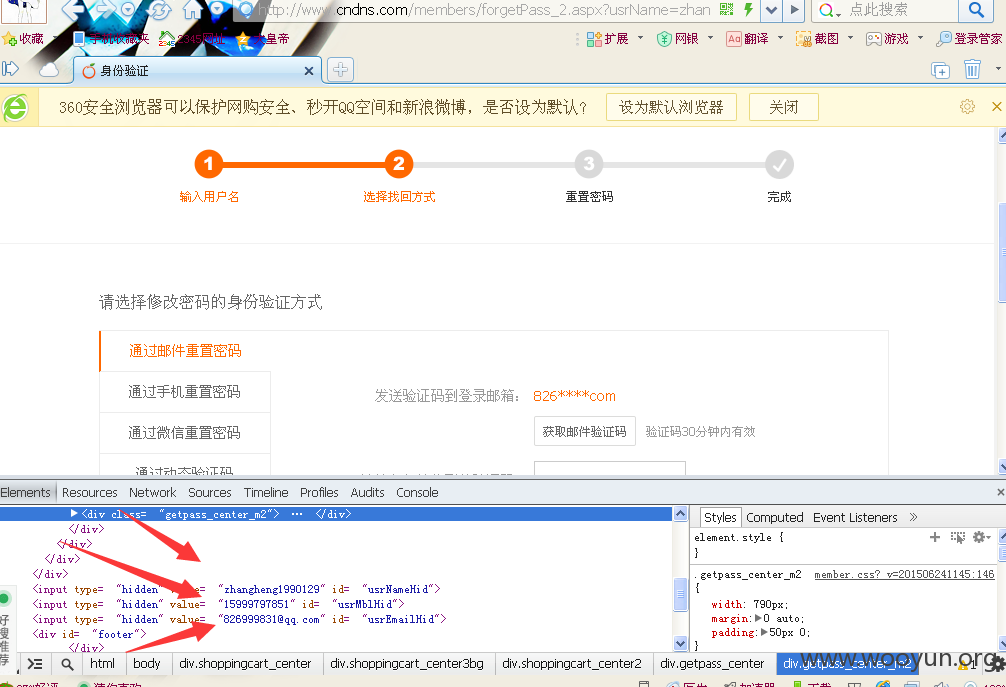Switch to DevTools Timeline tab
This screenshot has width=1006, height=687.
(x=266, y=493)
